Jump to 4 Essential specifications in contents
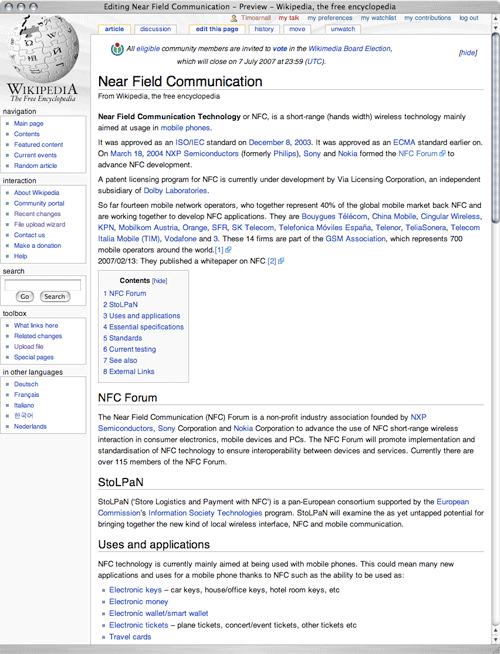This screenshot has height=654, width=500. pyautogui.click(x=143, y=327)
